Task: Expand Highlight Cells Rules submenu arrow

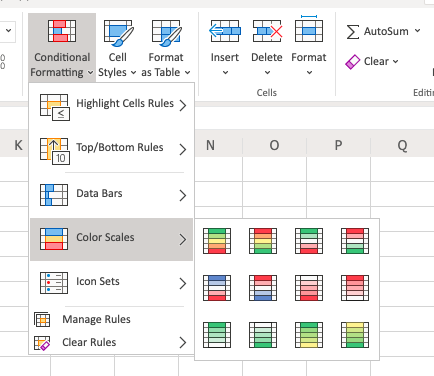Action: (x=183, y=106)
